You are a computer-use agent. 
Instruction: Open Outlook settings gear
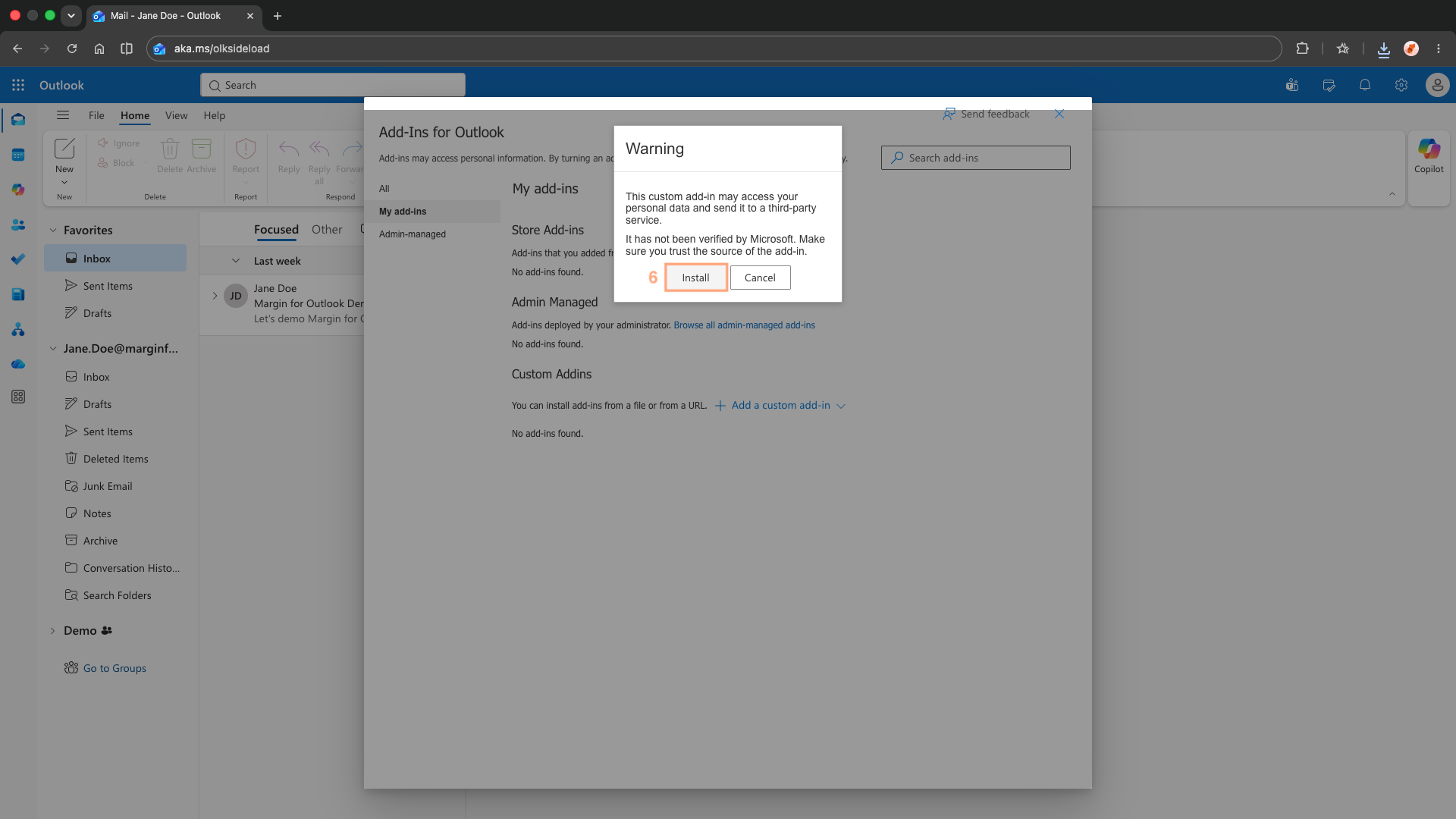pyautogui.click(x=1401, y=85)
